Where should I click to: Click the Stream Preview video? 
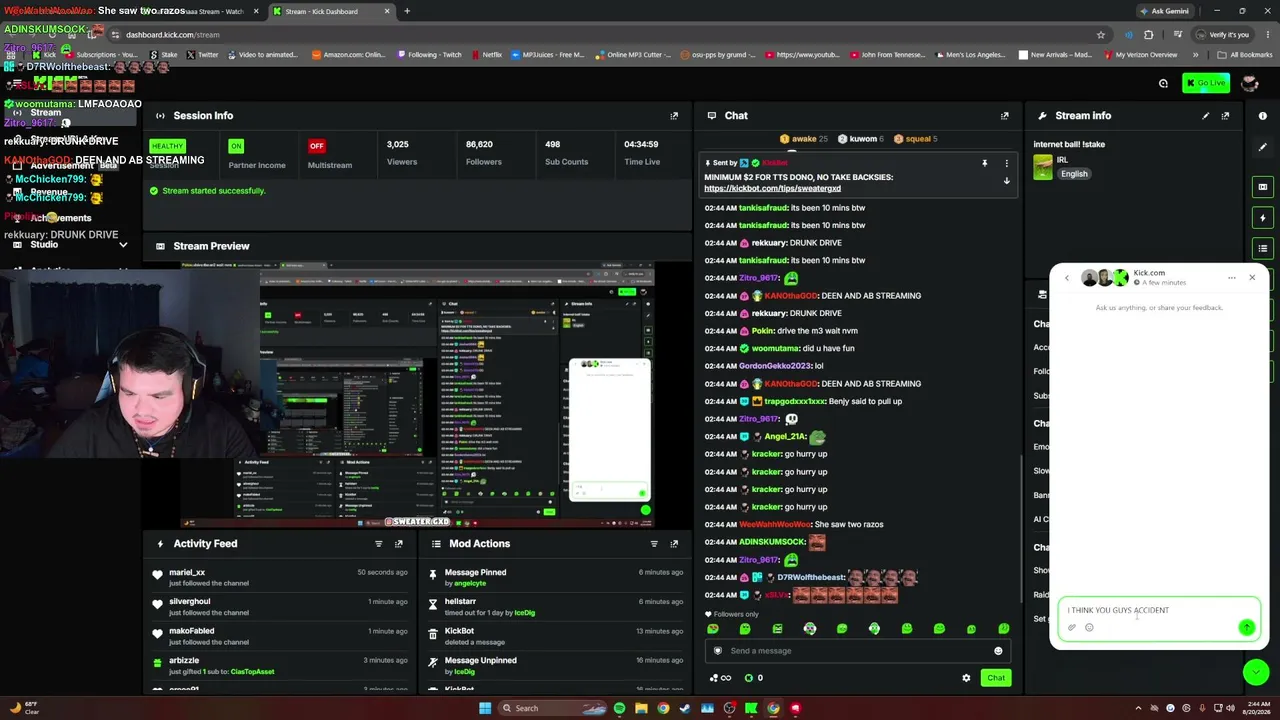click(x=417, y=394)
